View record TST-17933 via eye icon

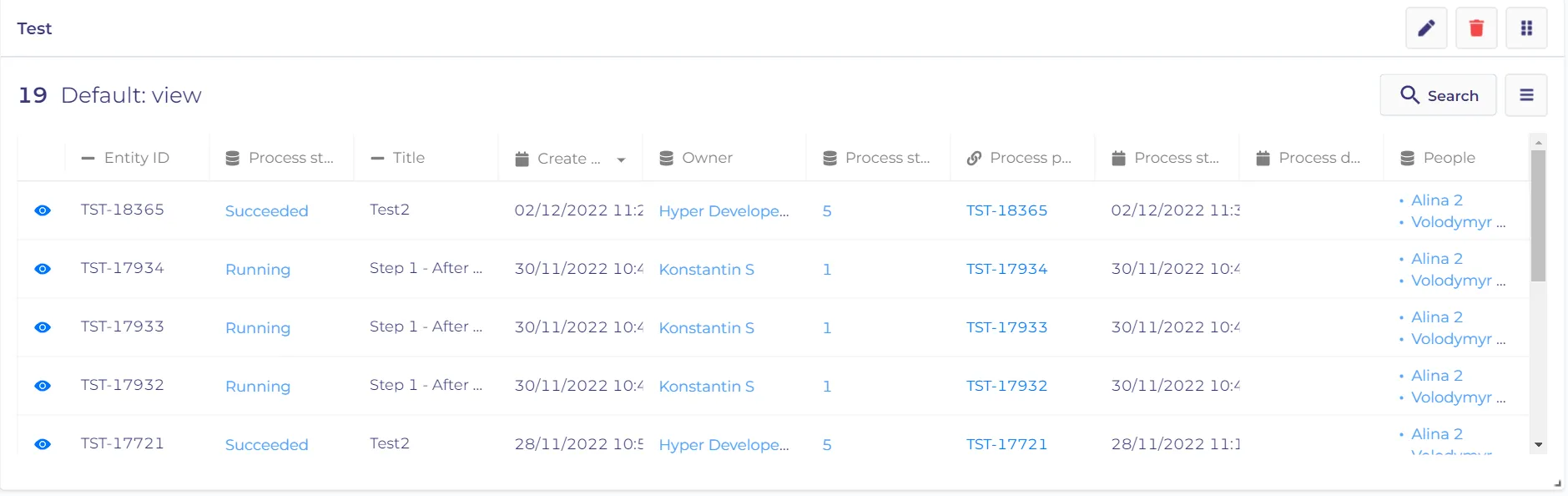(43, 327)
